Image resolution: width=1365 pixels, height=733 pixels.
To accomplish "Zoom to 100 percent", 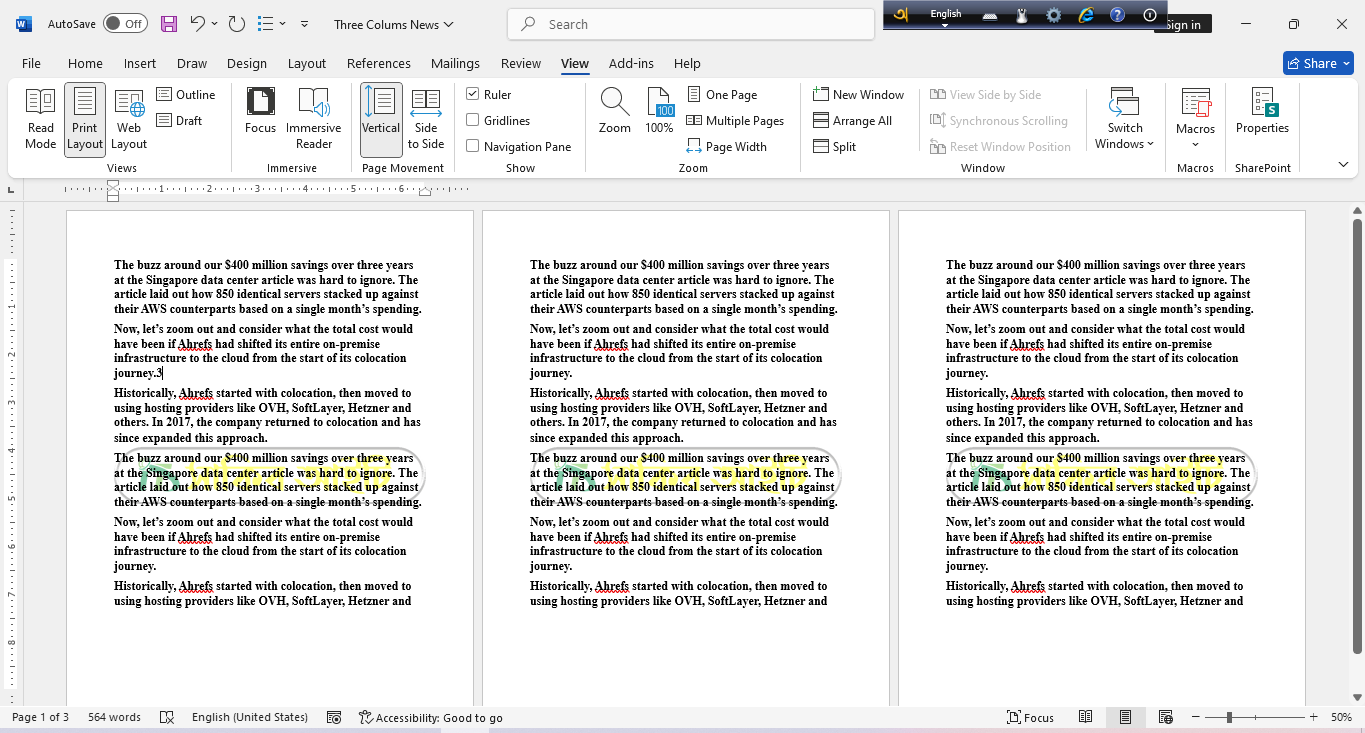I will tap(660, 110).
